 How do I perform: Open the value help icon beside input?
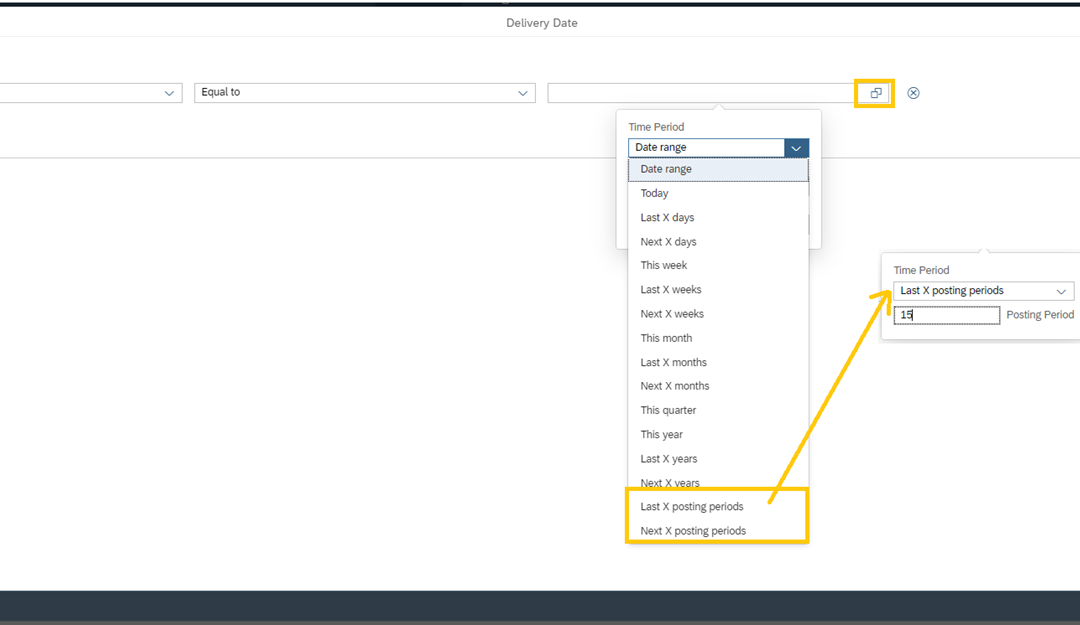(875, 93)
